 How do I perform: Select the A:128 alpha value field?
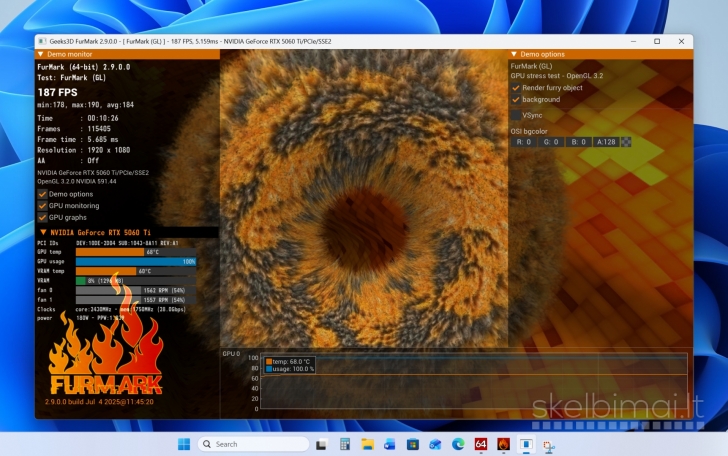606,142
